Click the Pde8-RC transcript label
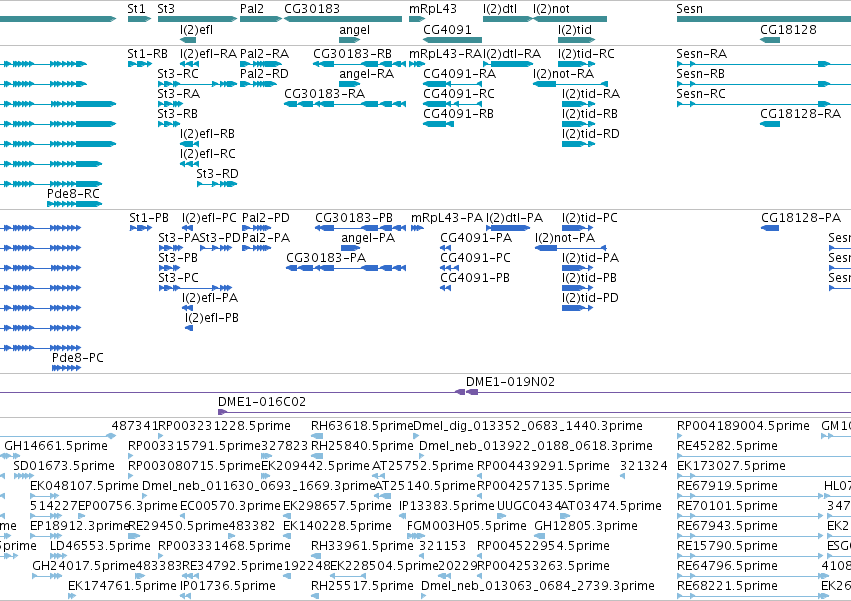 [x=73, y=194]
